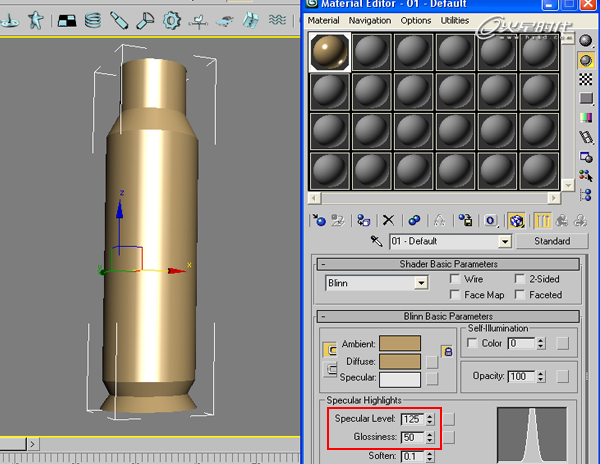Open the 01 - Default material name dropdown
The width and height of the screenshot is (600, 464).
click(505, 242)
